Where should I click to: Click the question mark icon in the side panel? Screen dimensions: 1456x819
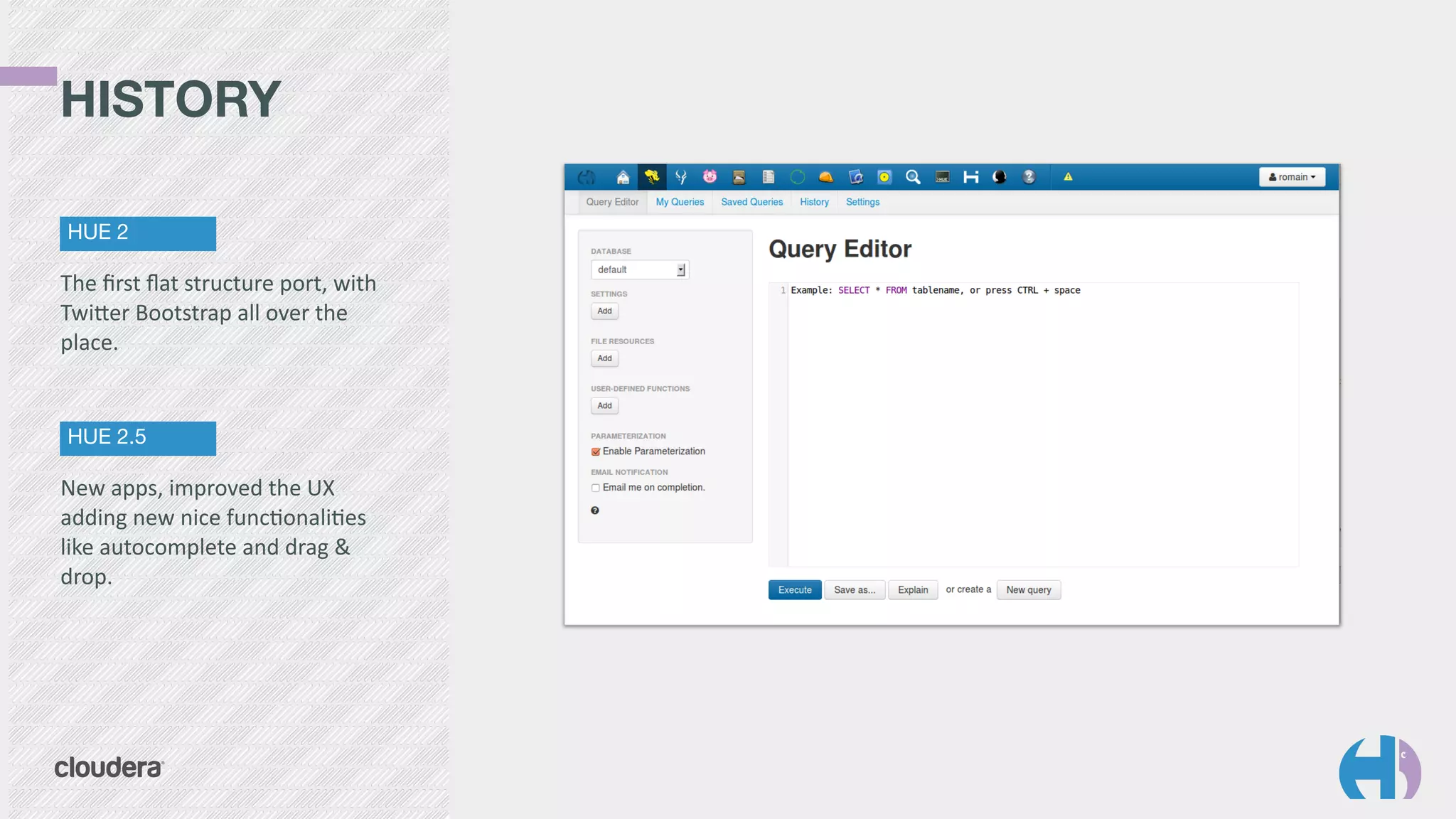(595, 510)
